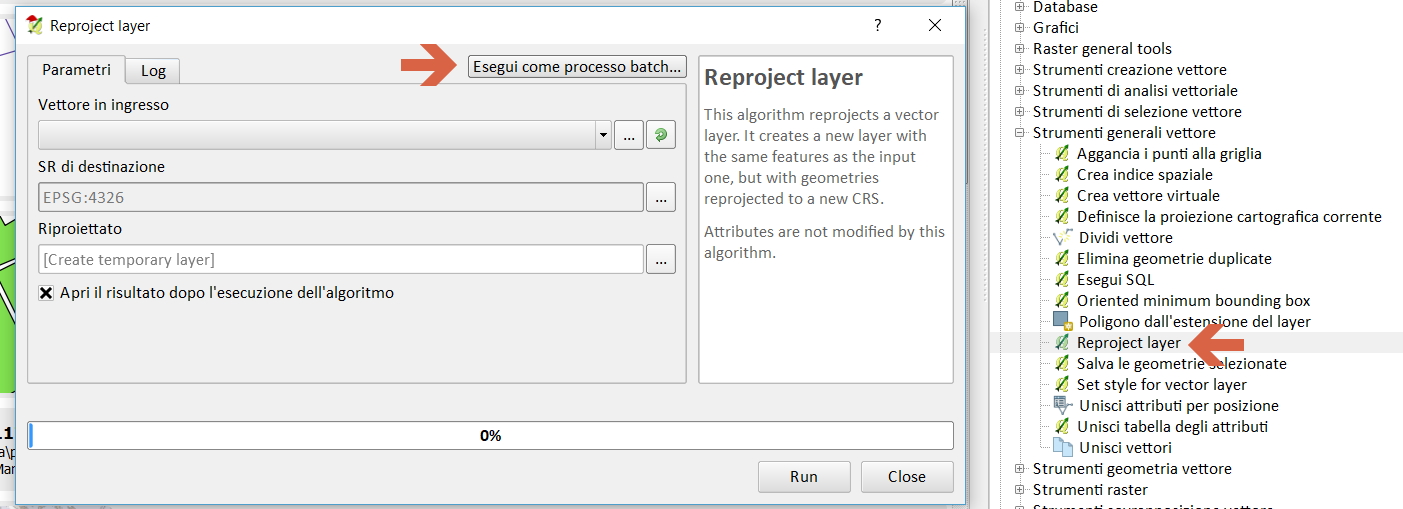
Task: Collapse the Strumenti generali vettore group
Action: click(1020, 133)
